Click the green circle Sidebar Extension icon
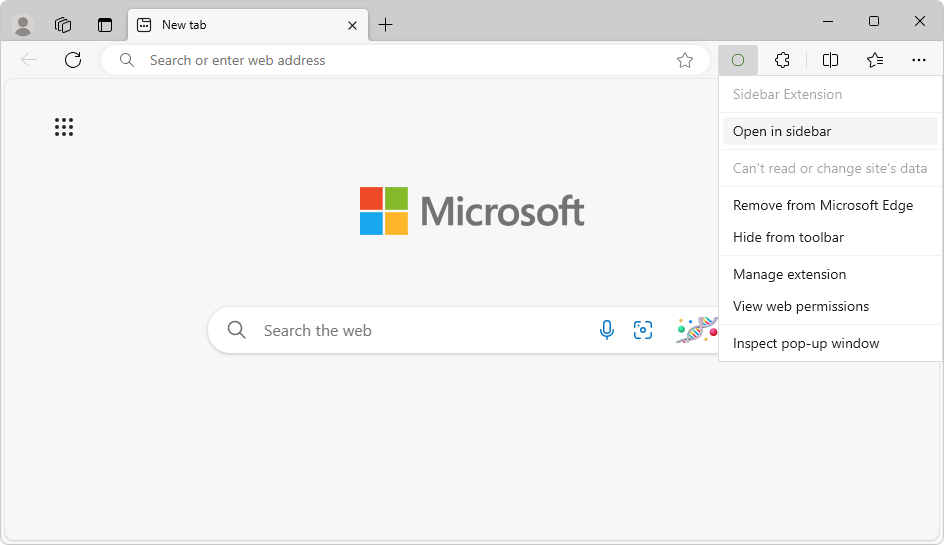Screen dimensions: 944x545 tap(738, 60)
